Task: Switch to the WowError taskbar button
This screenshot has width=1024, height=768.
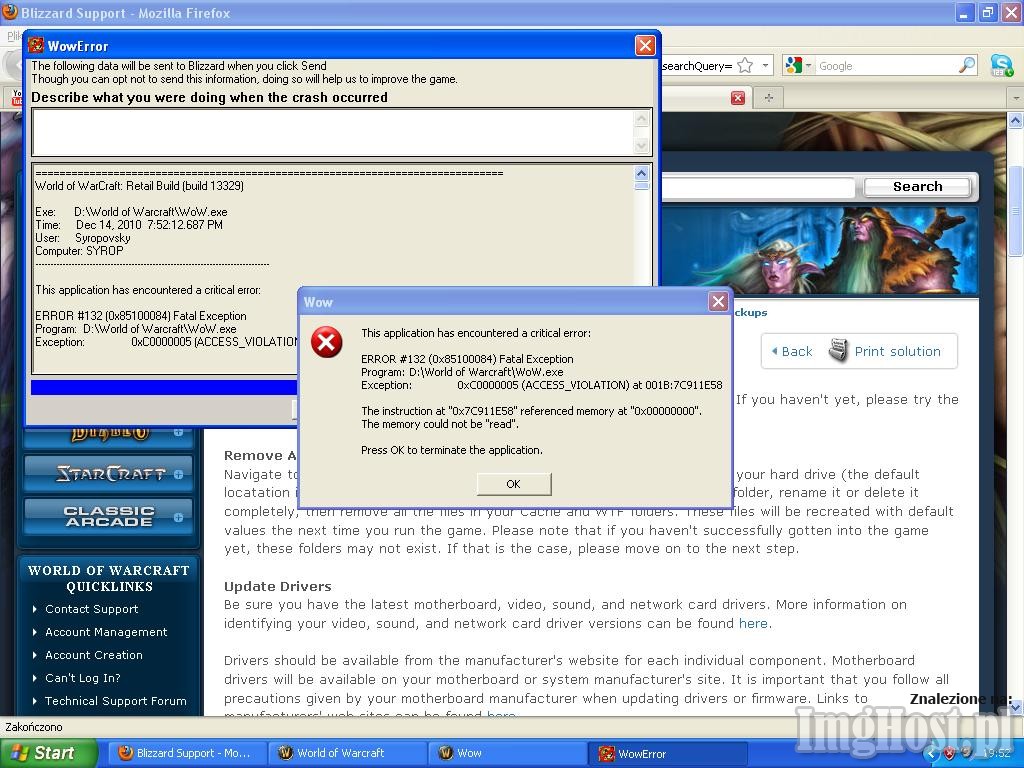Action: (667, 754)
